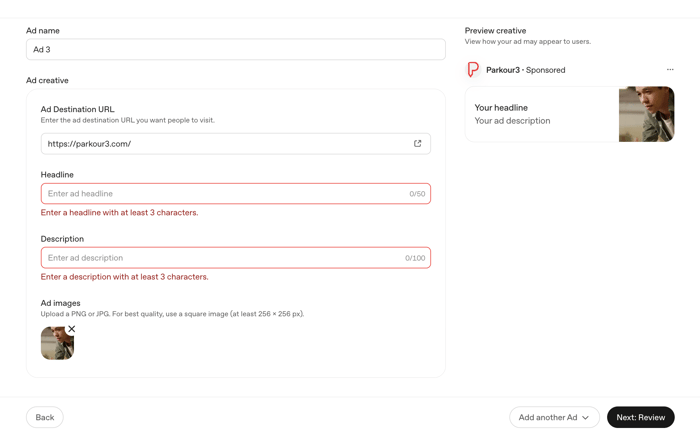Screen dimensions: 700x438
Task: Click 'Your headline' in the preview card
Action: [x=501, y=108]
